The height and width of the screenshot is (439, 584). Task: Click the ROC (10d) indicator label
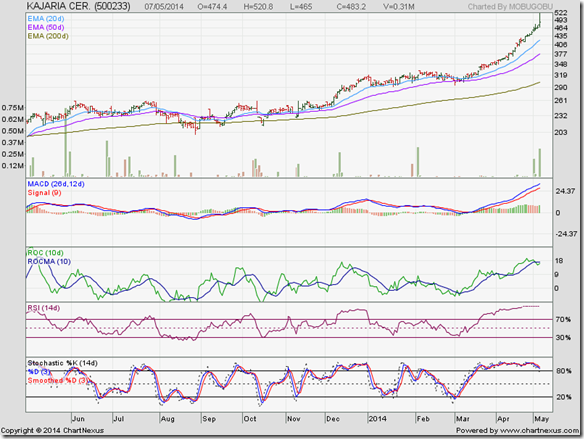point(45,253)
